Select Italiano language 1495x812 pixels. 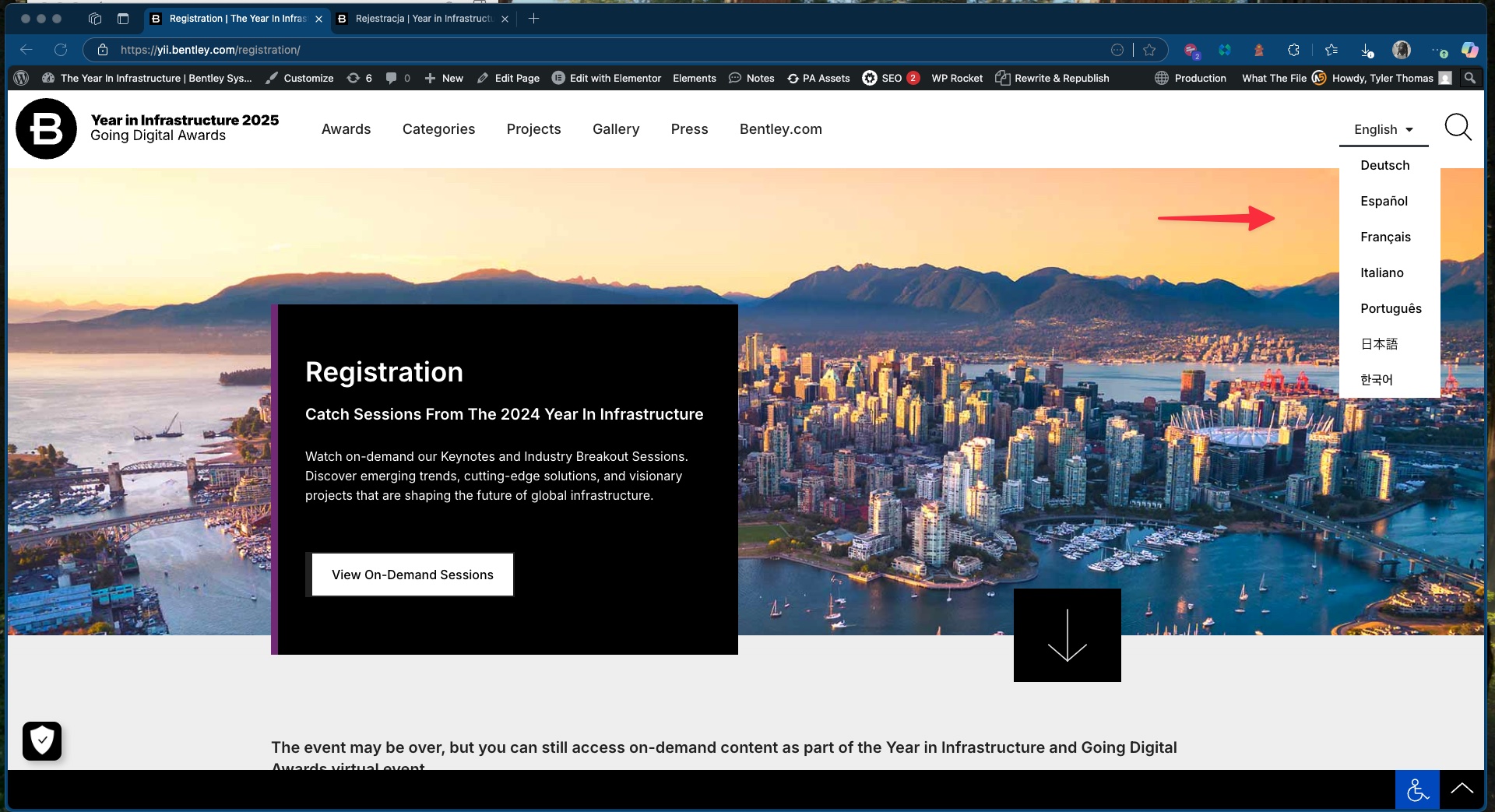tap(1381, 272)
